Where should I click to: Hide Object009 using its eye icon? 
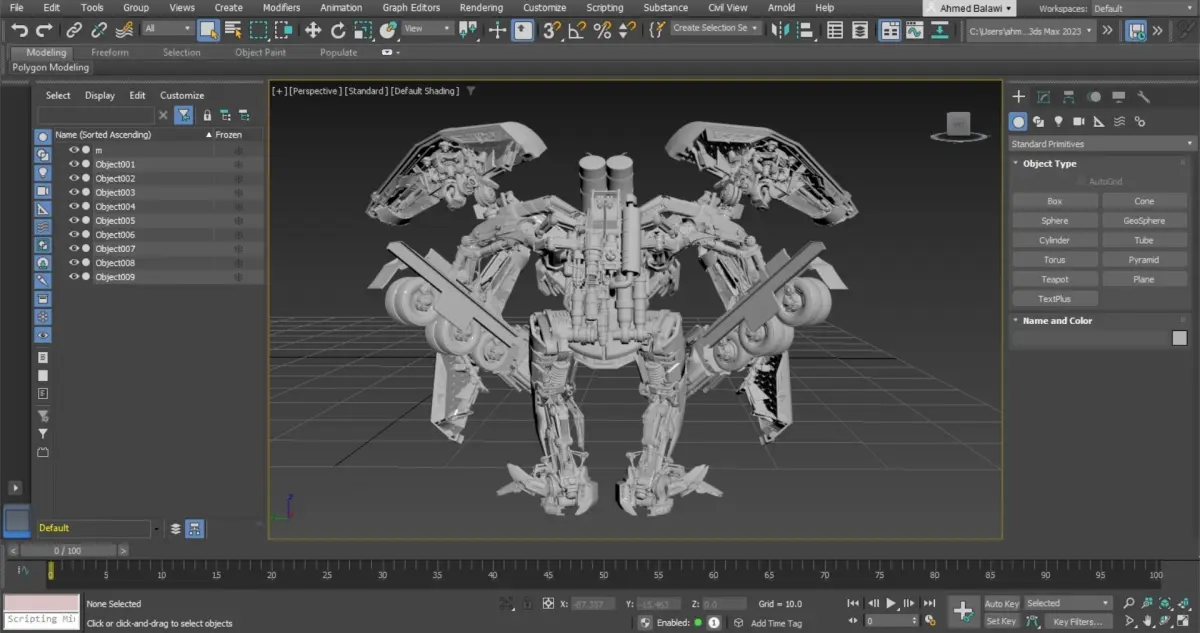pos(74,276)
